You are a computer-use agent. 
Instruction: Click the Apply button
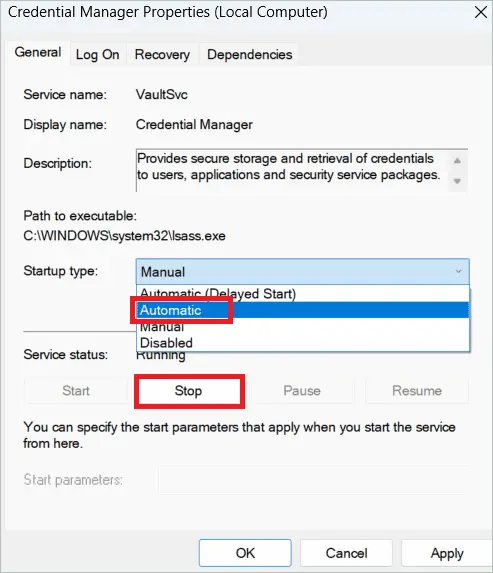447,553
